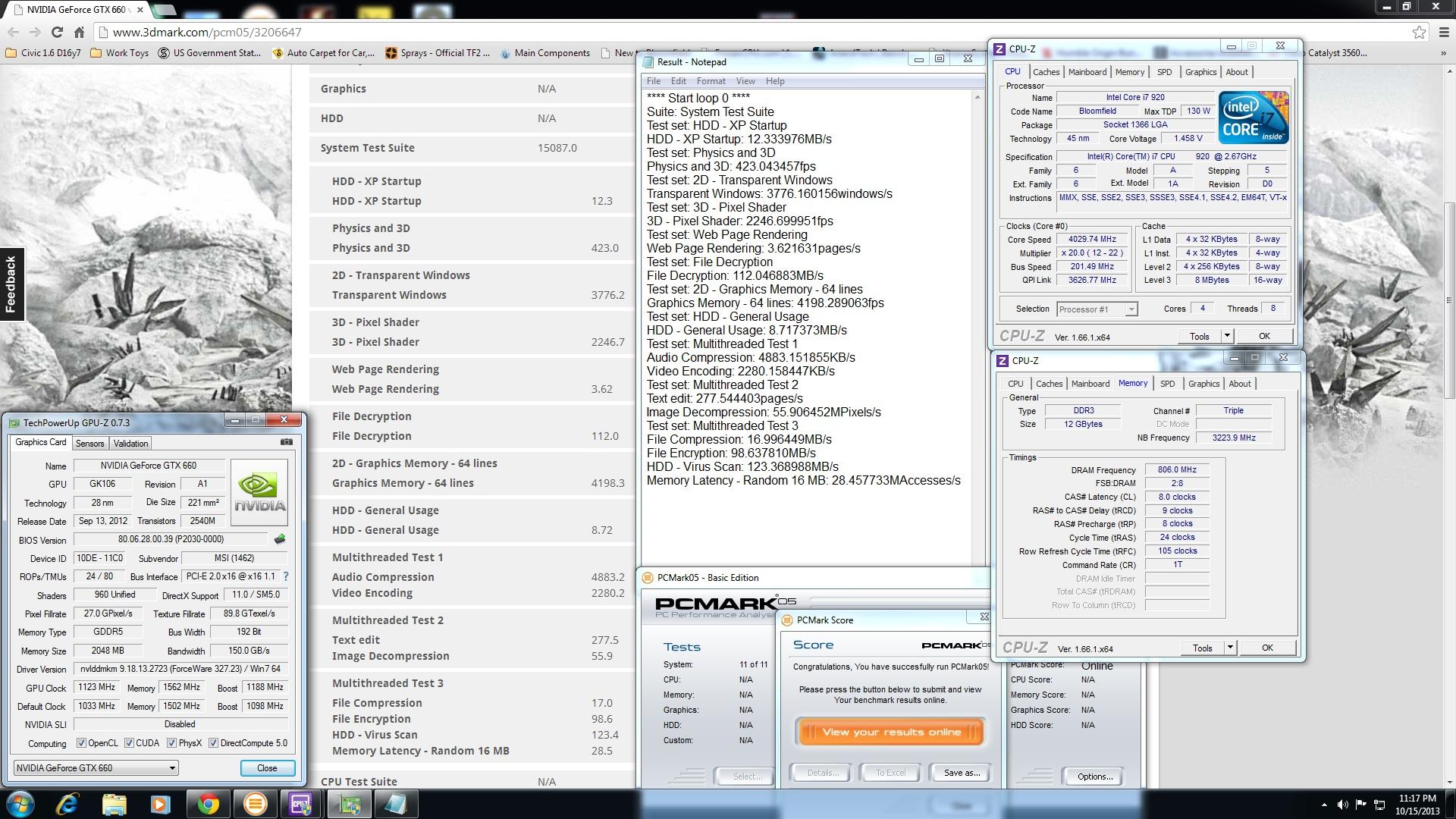Click OK in the CPU-Z CPU window
The height and width of the screenshot is (819, 1456).
(x=1264, y=336)
